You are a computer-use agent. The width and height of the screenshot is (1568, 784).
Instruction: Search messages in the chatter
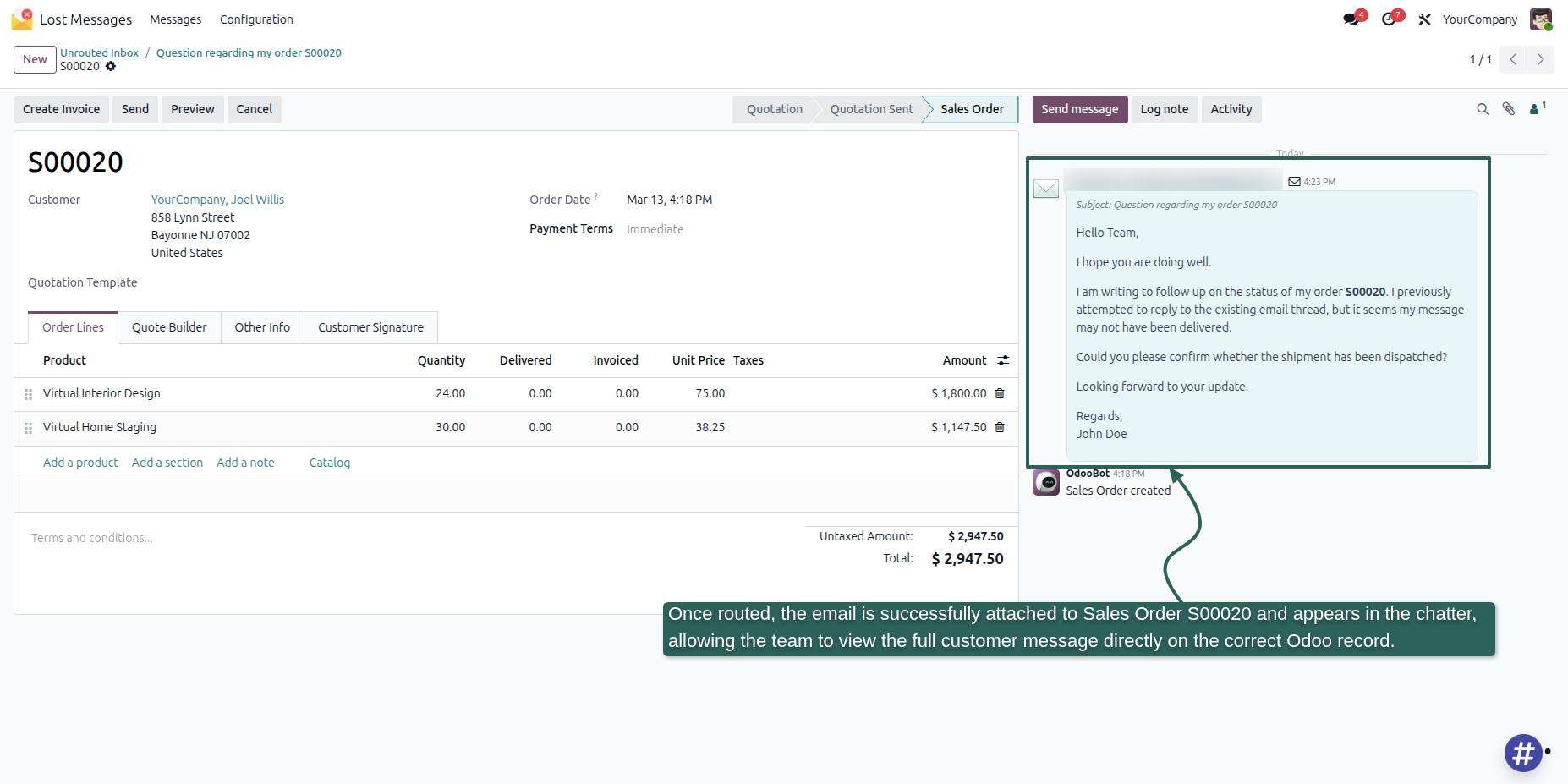tap(1483, 109)
